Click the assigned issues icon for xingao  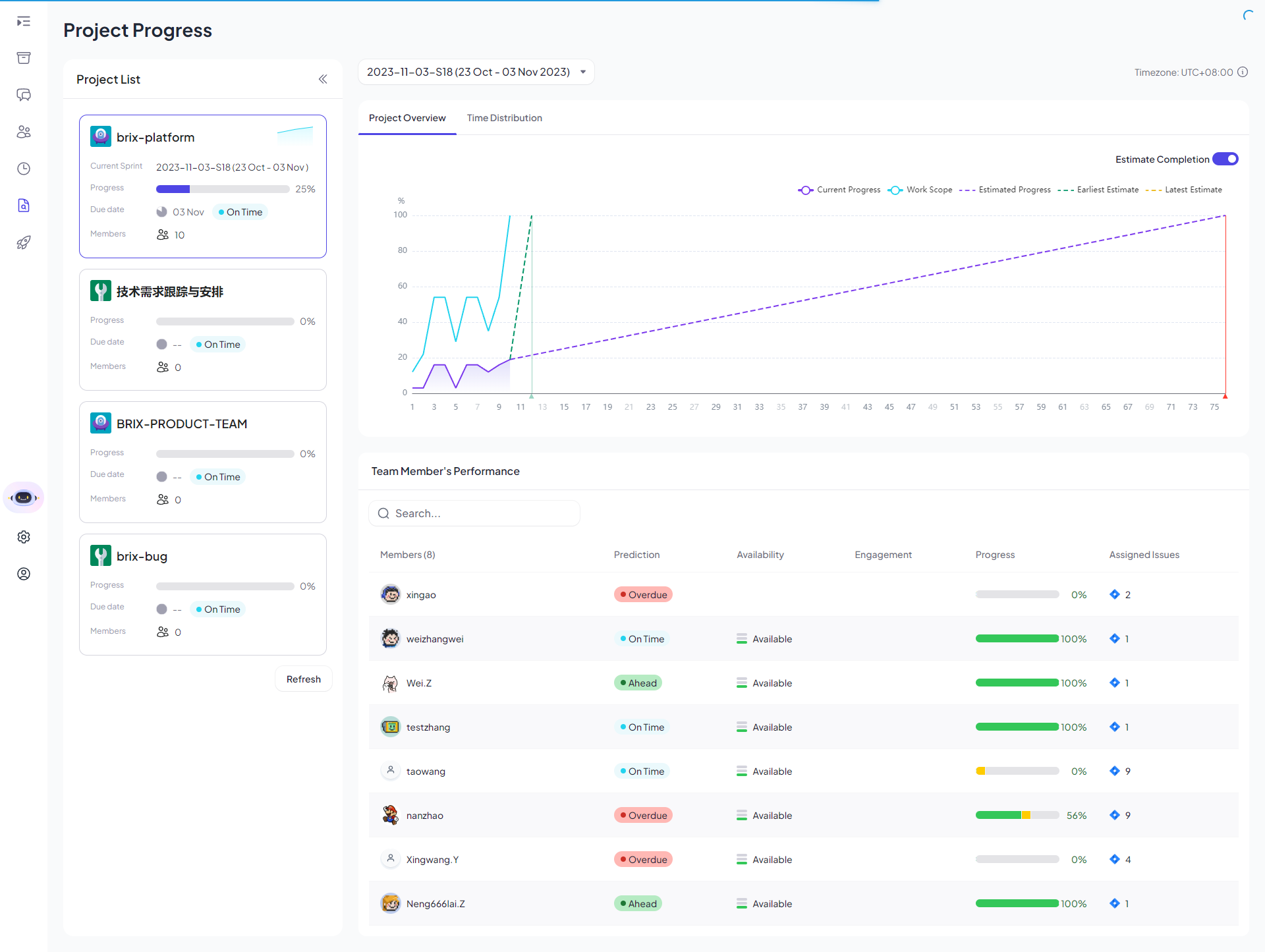[x=1115, y=594]
